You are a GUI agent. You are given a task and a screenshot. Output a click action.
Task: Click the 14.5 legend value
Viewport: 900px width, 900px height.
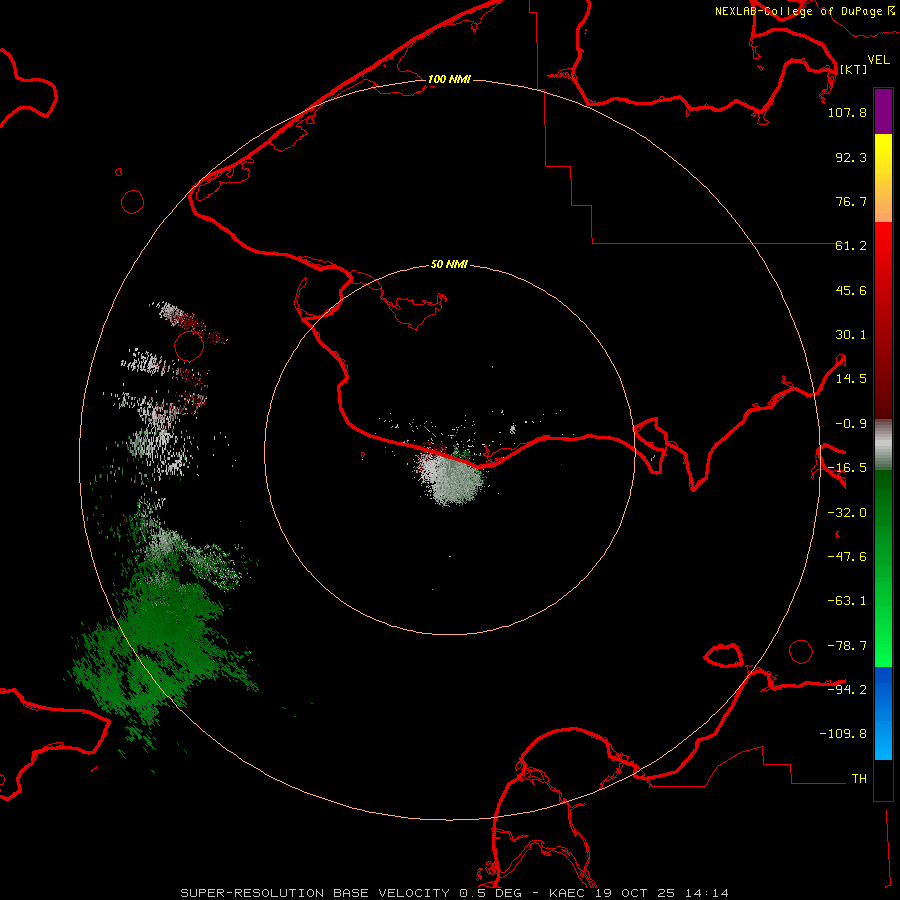(x=851, y=379)
